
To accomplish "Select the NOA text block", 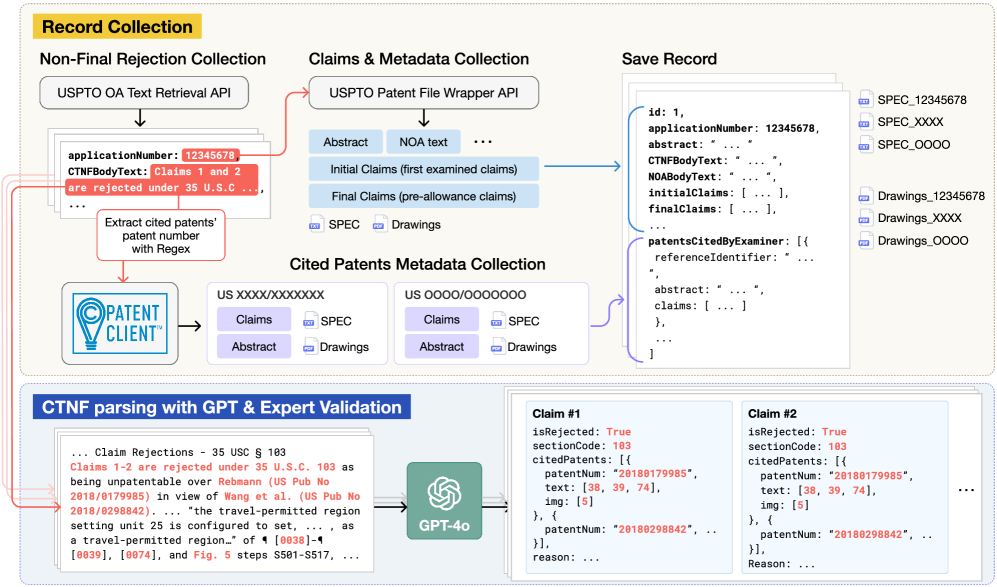I will coord(423,142).
